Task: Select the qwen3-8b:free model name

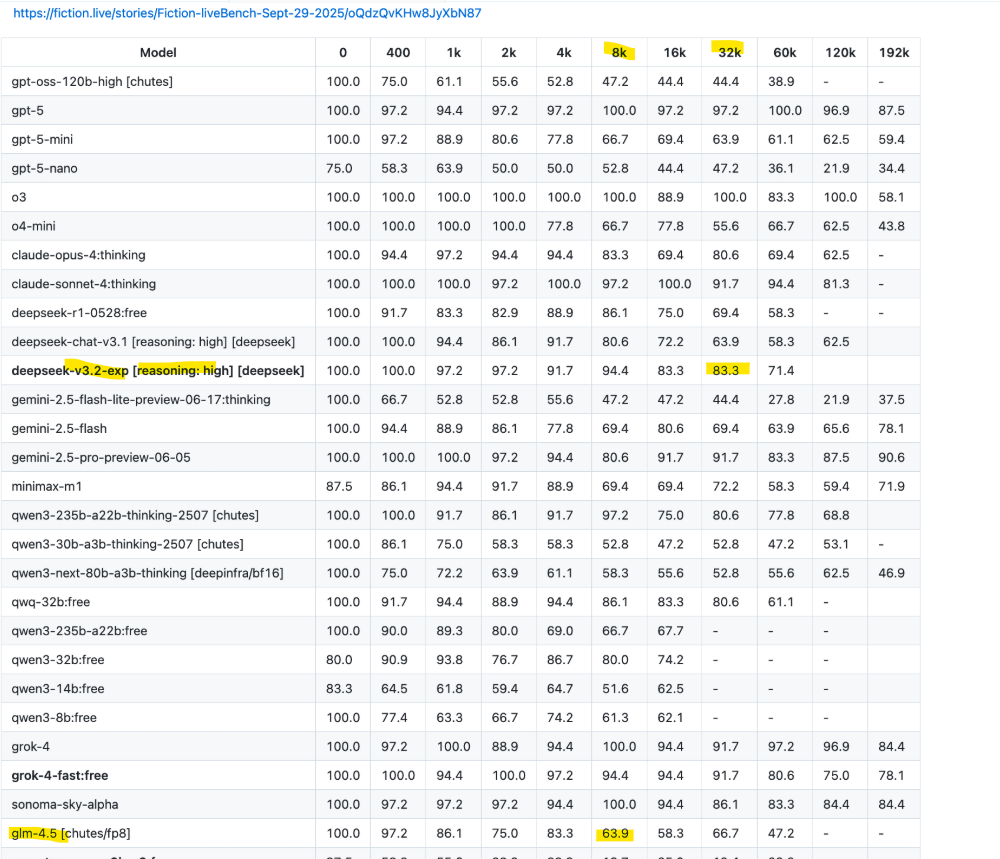Action: 54,717
